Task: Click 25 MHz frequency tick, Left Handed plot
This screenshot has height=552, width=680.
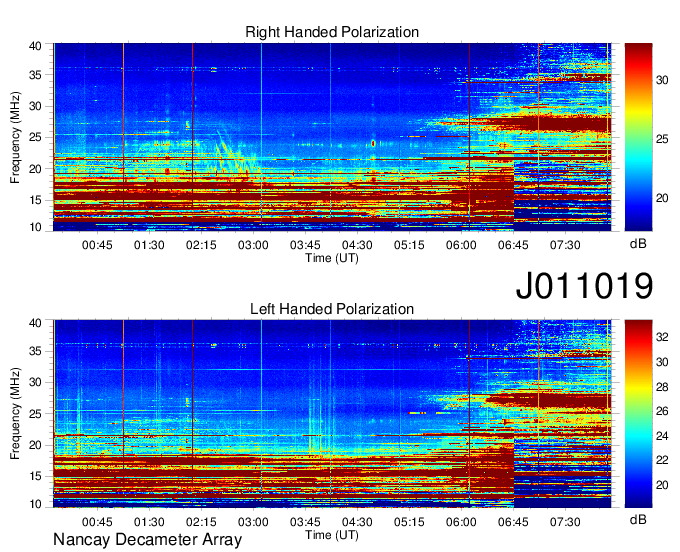Action: point(36,414)
